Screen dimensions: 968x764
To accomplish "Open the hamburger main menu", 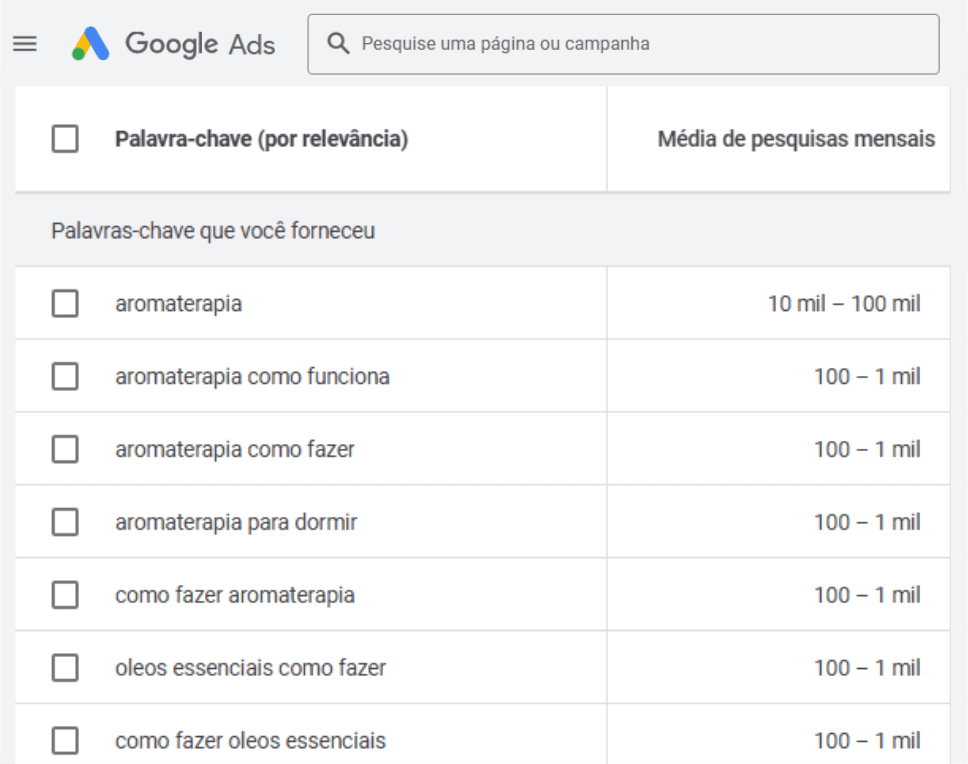I will [x=25, y=44].
